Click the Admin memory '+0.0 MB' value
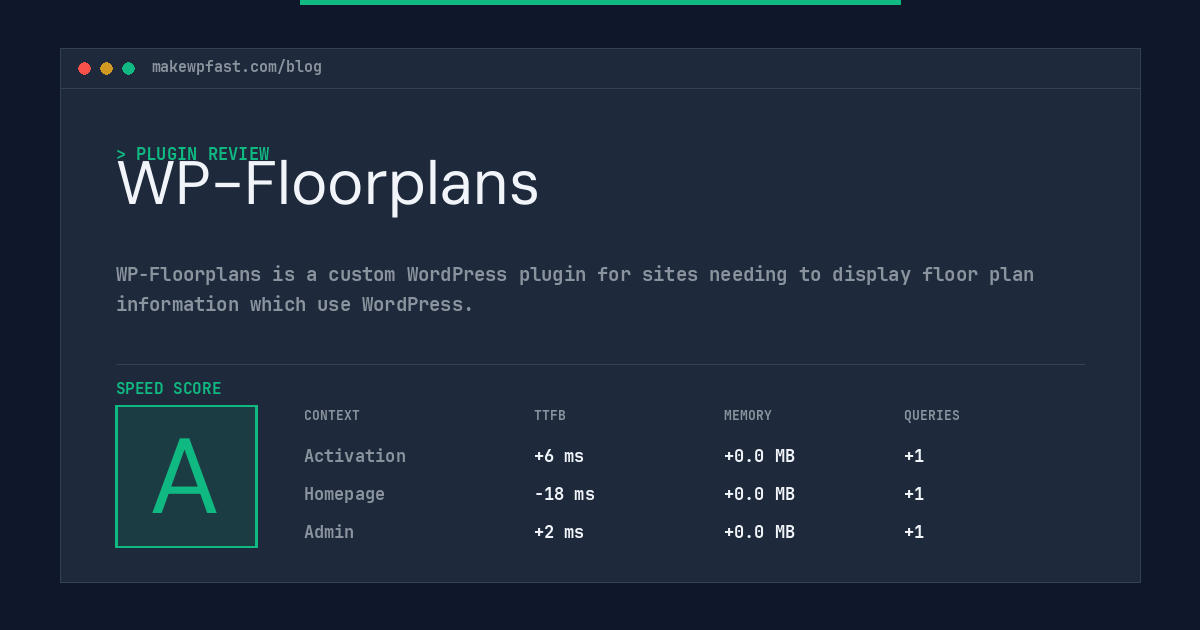Screen dimensions: 1200x630 (759, 532)
